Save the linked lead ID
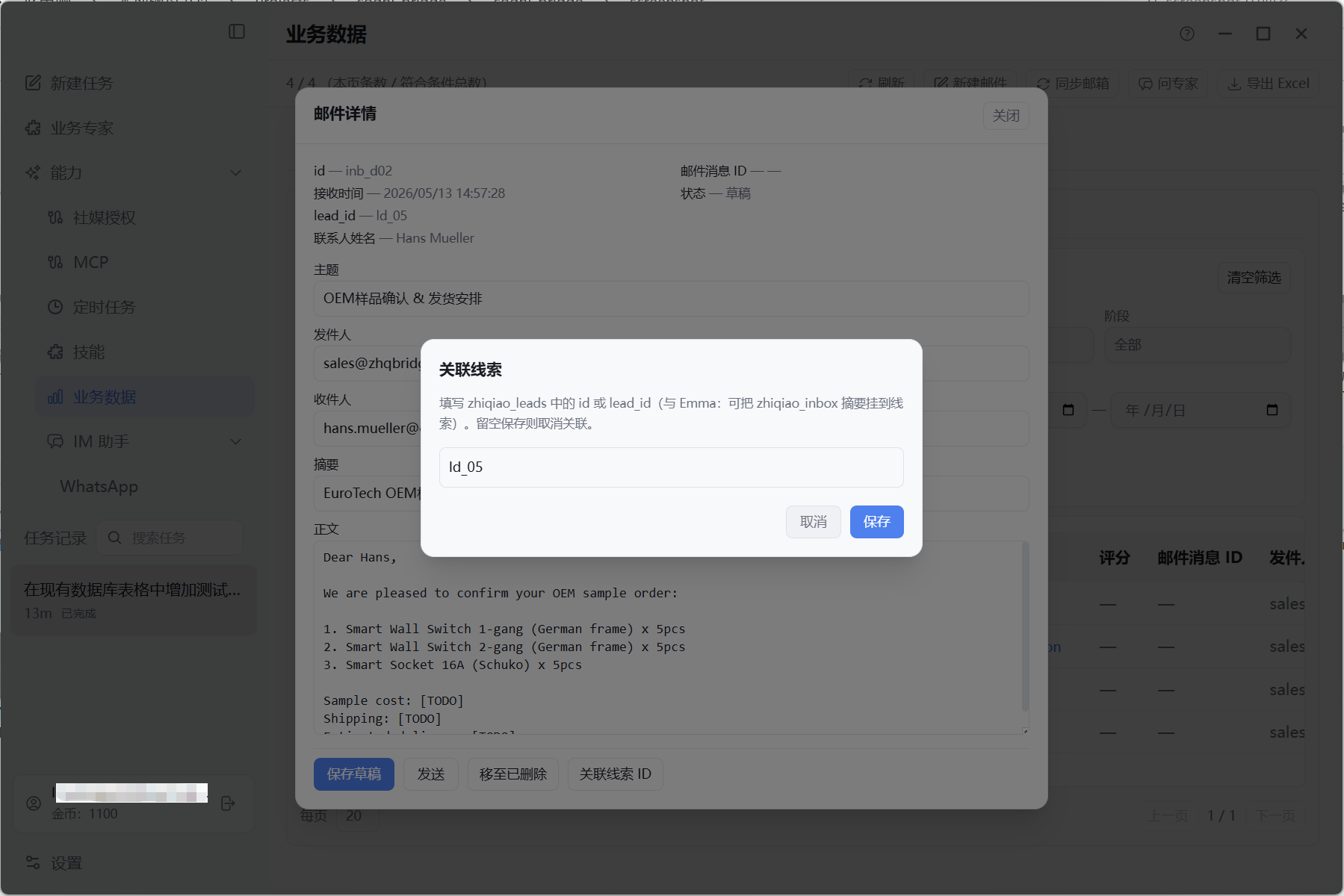1344x896 pixels. 876,522
